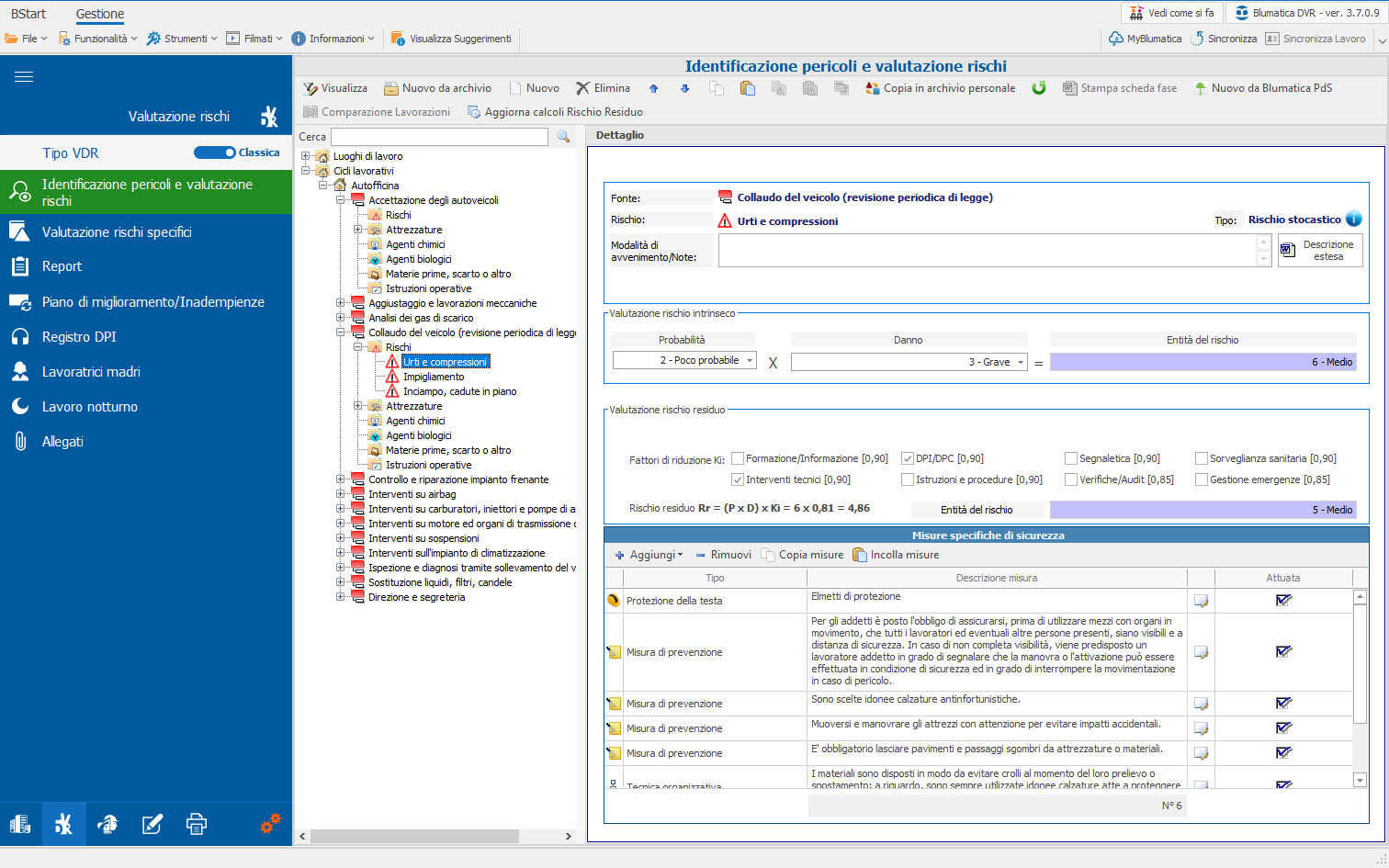Click the Descrizione estesa button
This screenshot has width=1389, height=868.
tap(1320, 251)
